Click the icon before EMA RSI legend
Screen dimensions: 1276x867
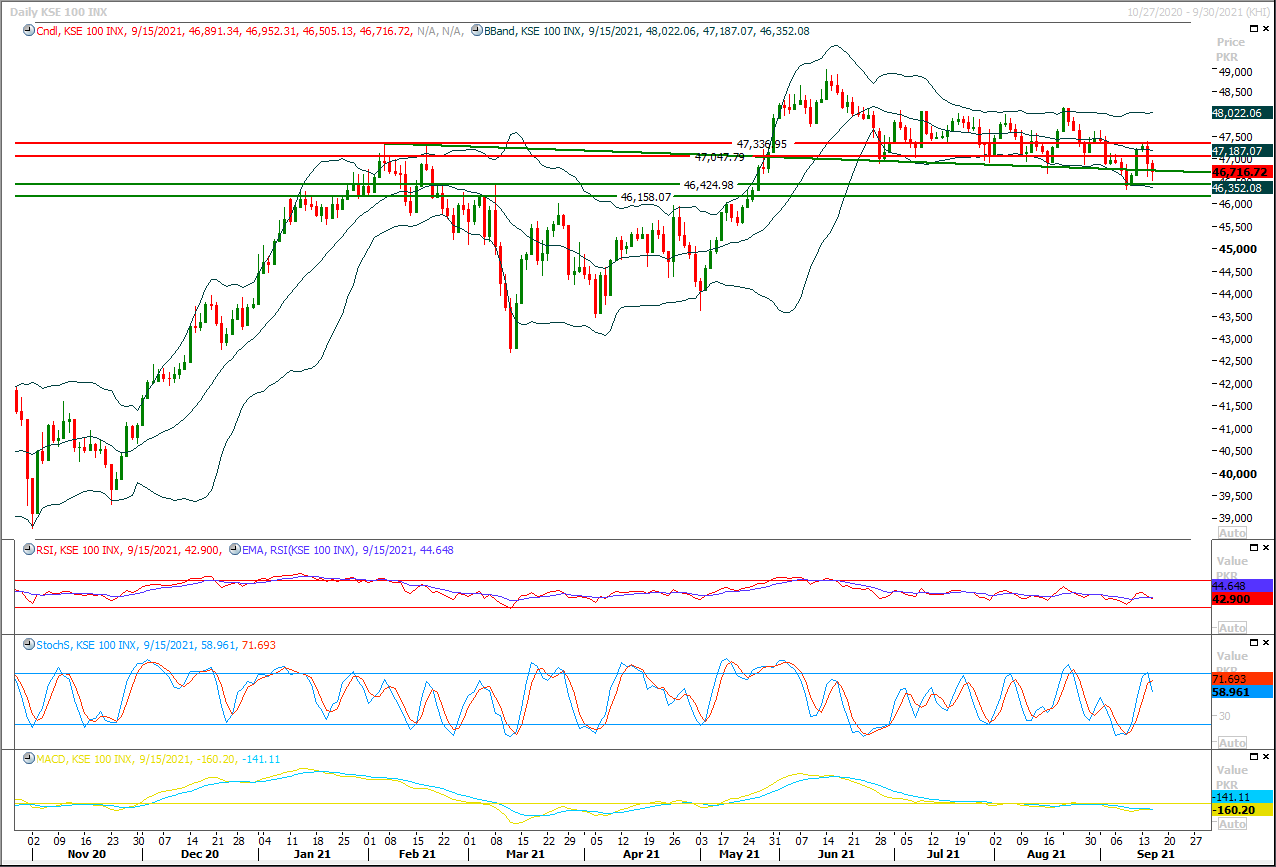tap(235, 551)
